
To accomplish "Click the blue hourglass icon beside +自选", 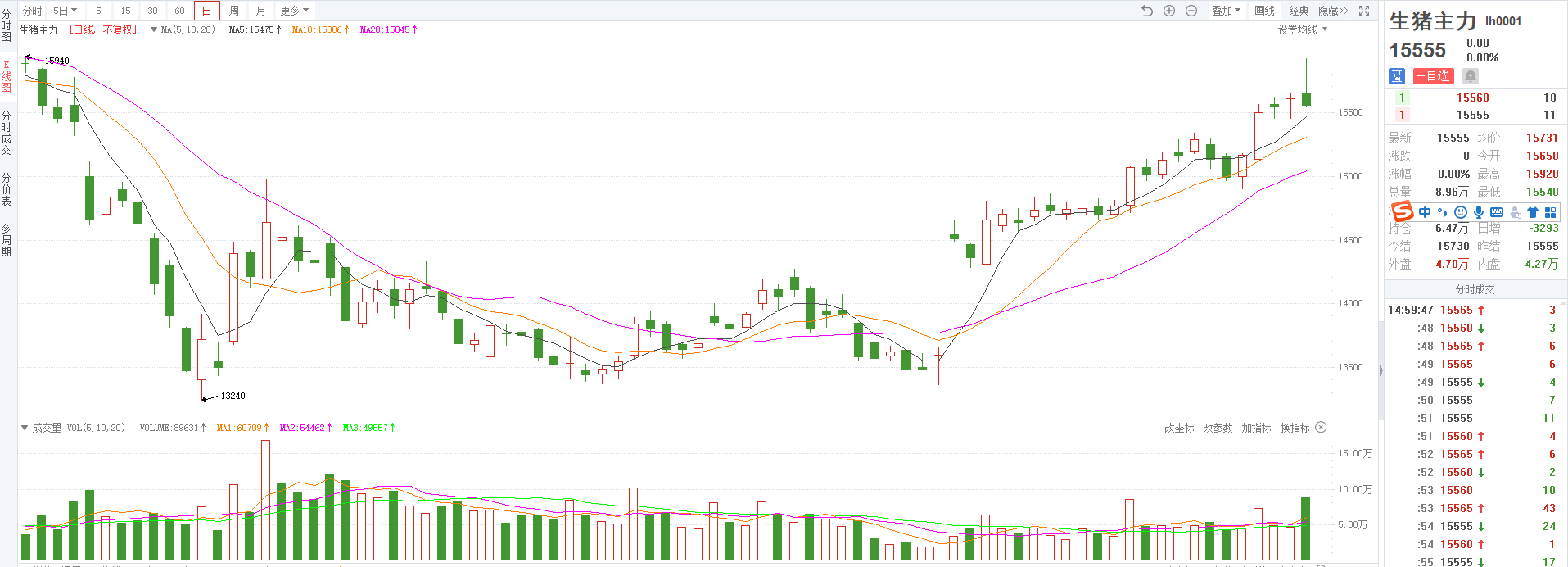I will pos(1397,76).
